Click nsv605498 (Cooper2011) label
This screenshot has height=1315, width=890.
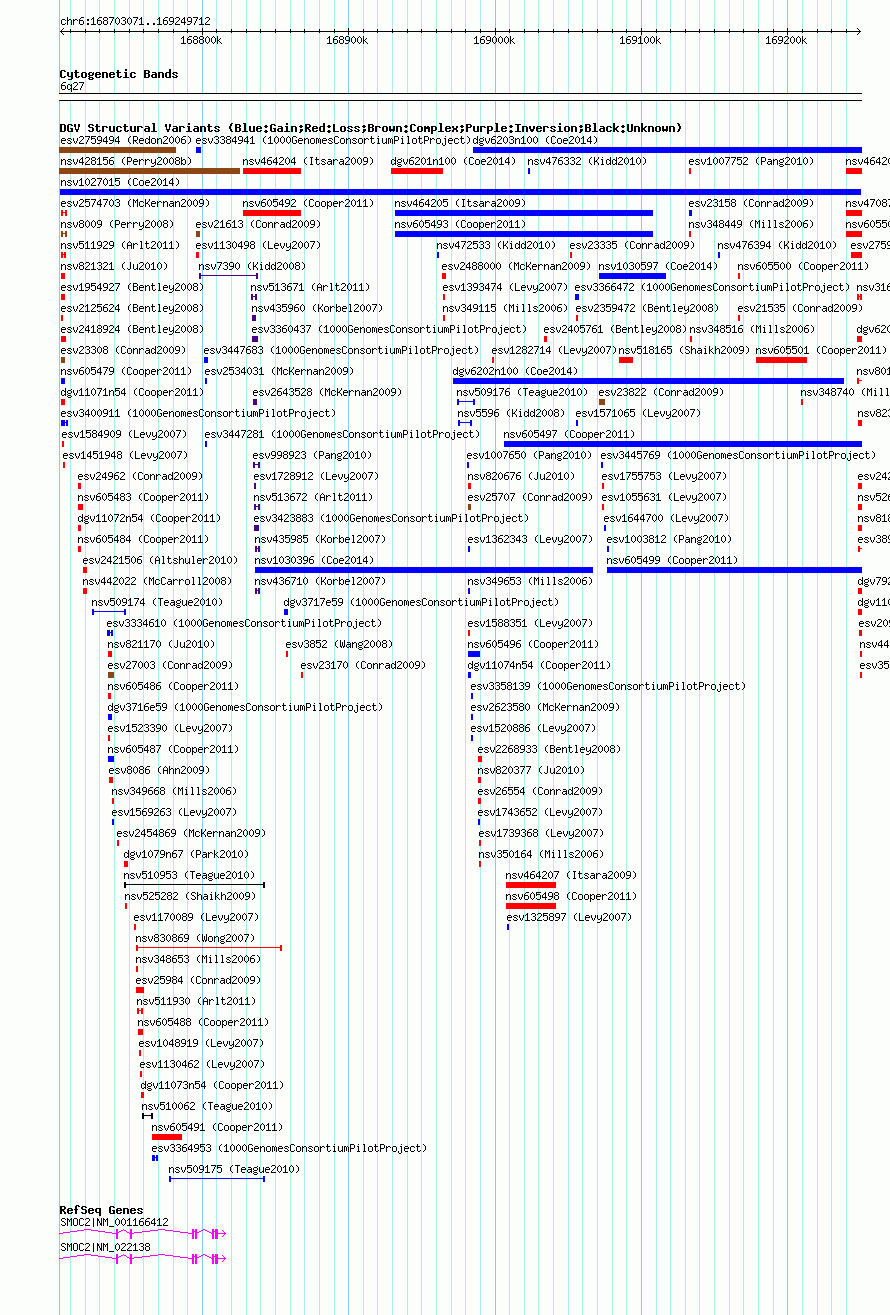(571, 896)
